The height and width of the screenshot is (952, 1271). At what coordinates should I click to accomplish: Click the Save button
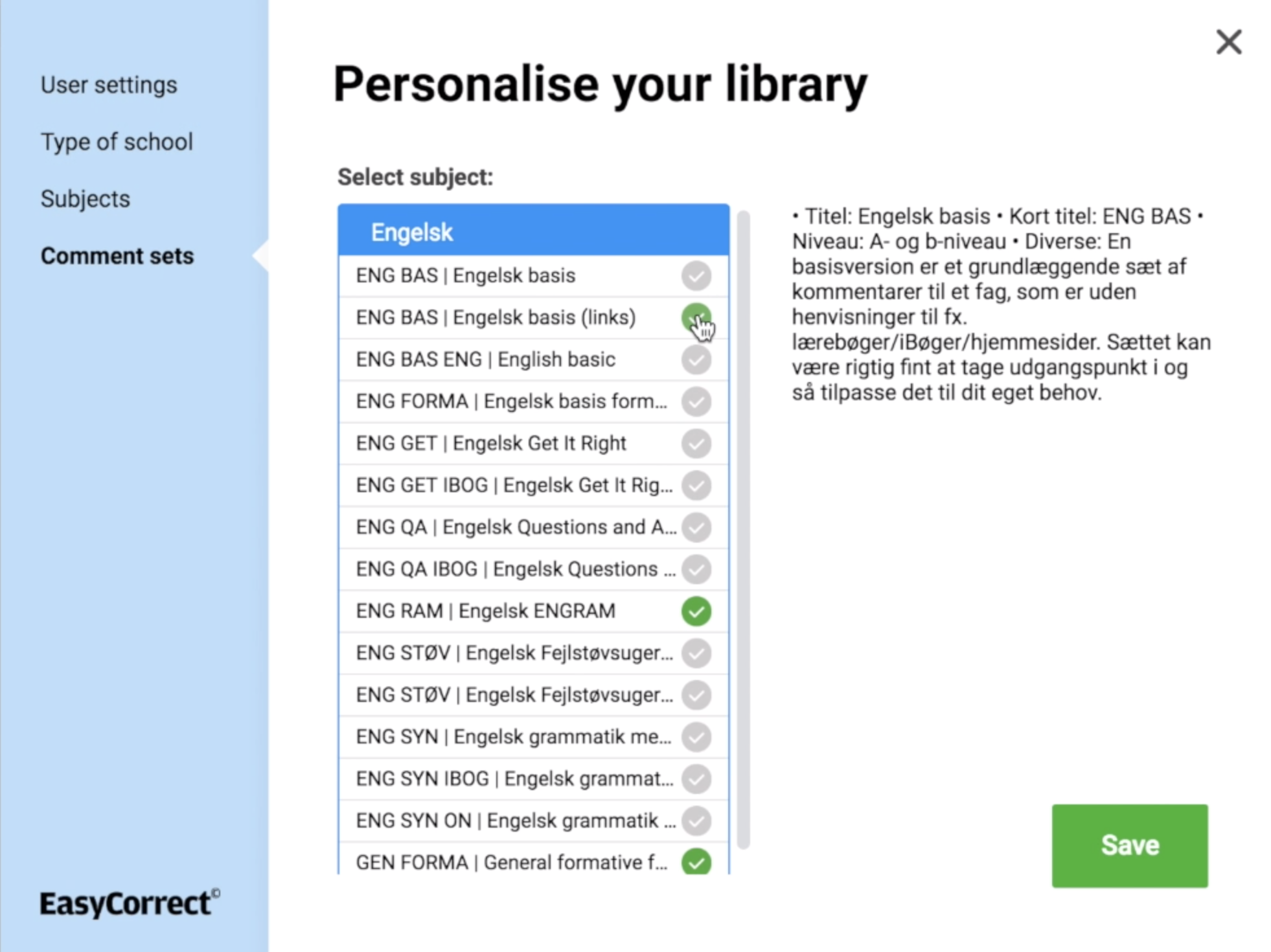(x=1129, y=845)
